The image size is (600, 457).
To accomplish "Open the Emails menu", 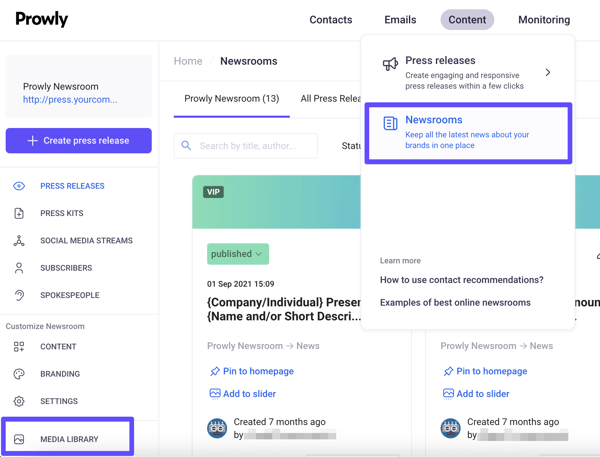I will point(400,20).
